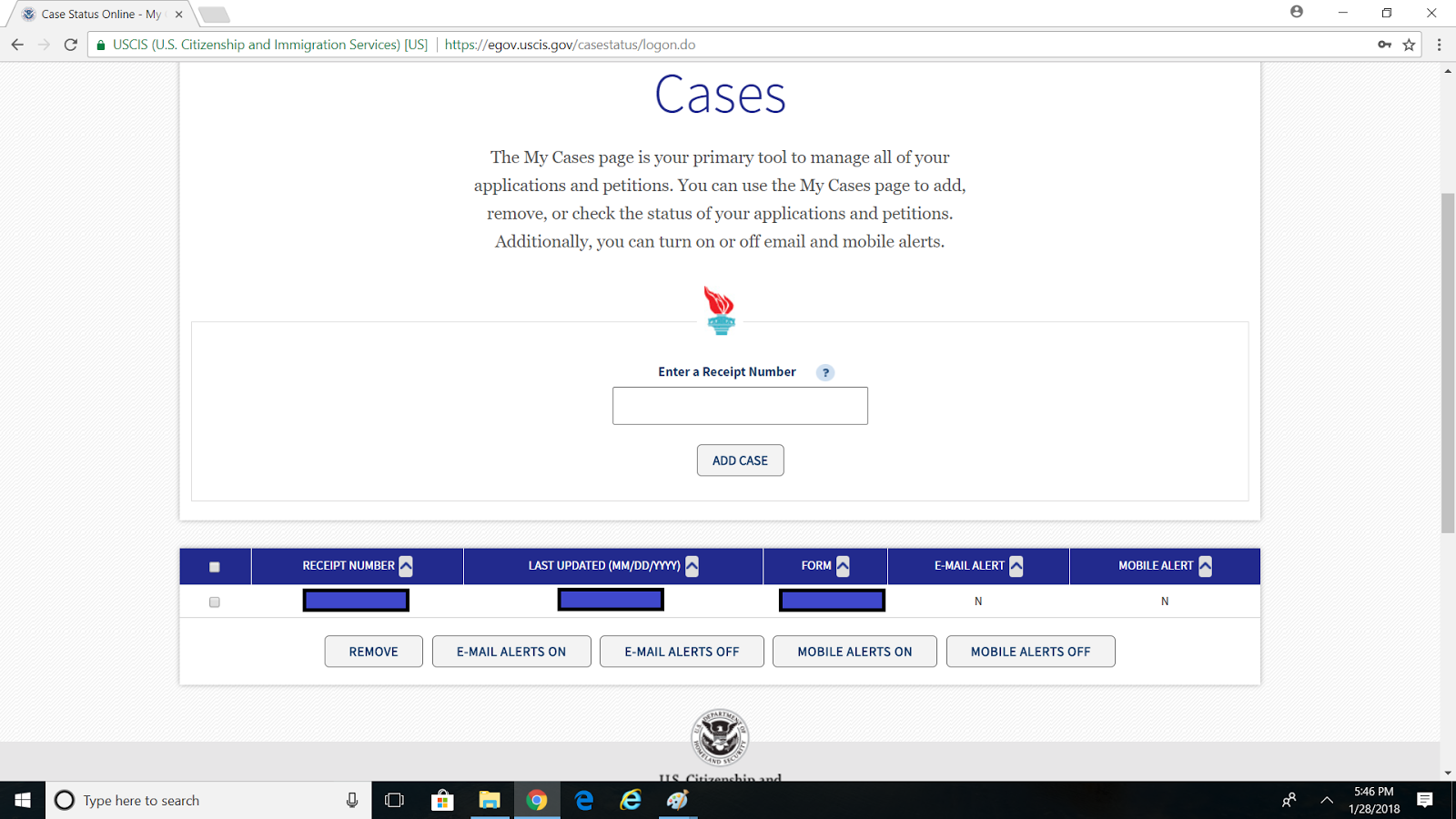Turn E-MAIL ALERTS ON button

[511, 652]
